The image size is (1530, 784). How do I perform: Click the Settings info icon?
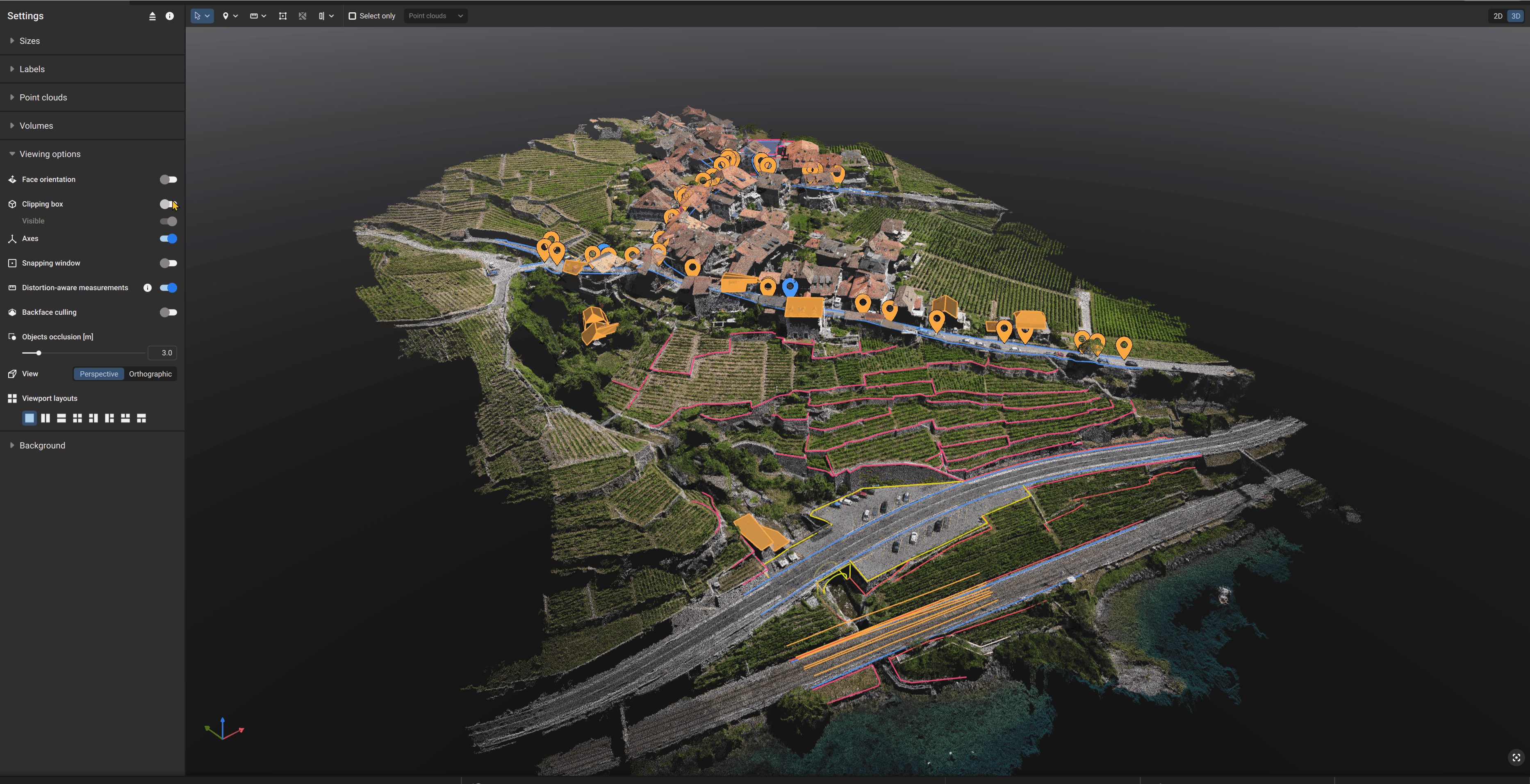[x=170, y=16]
